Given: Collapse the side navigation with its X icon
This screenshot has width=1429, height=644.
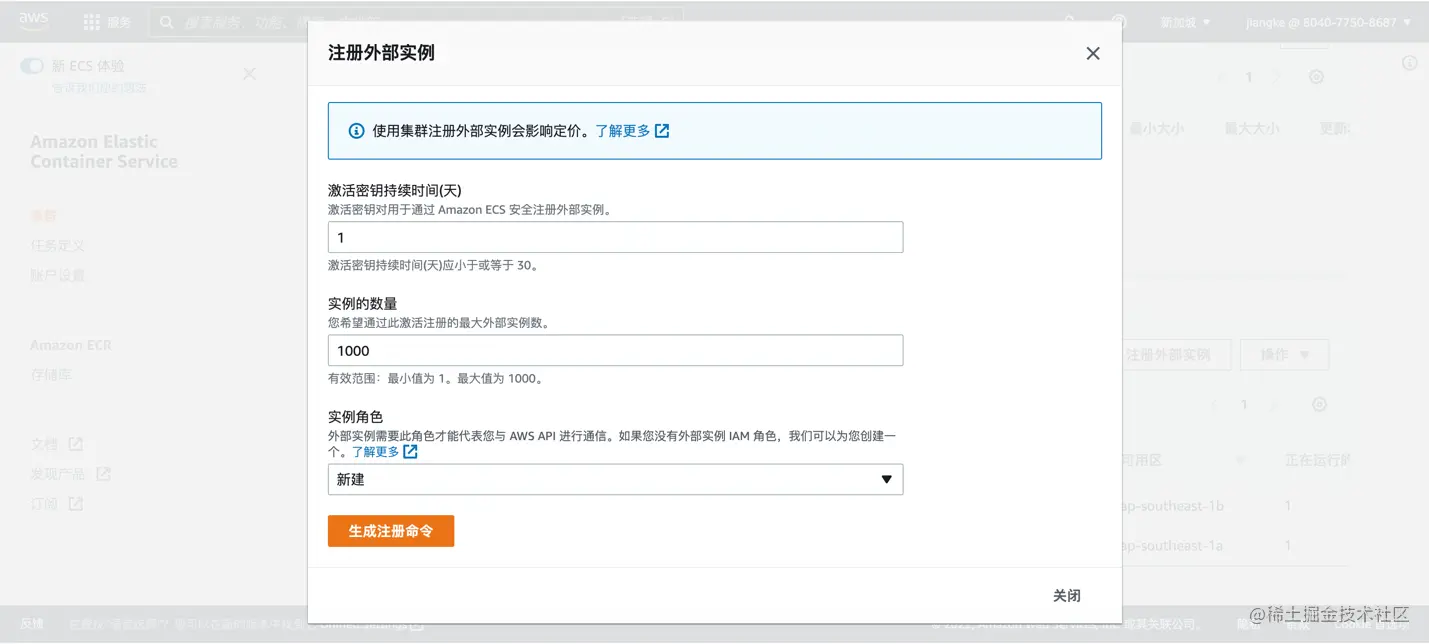Looking at the screenshot, I should tap(250, 73).
